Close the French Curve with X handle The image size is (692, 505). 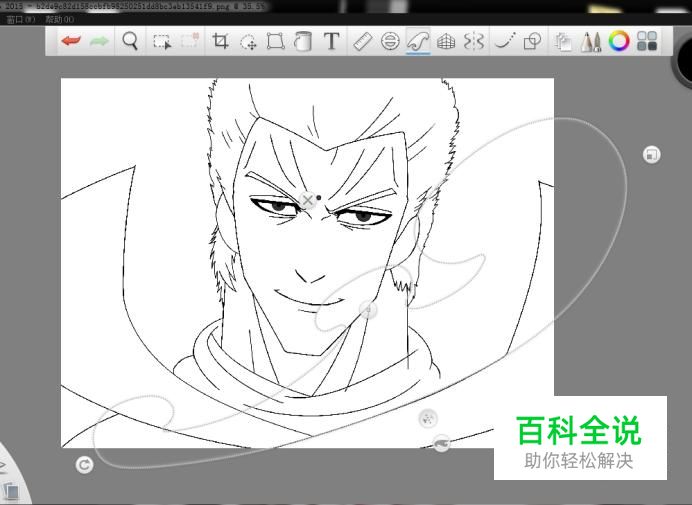click(x=308, y=200)
